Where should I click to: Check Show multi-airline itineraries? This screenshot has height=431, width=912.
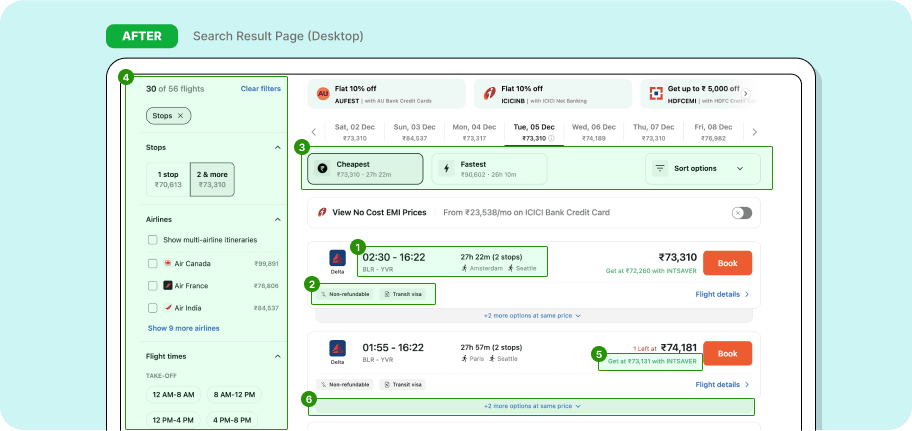tap(152, 240)
